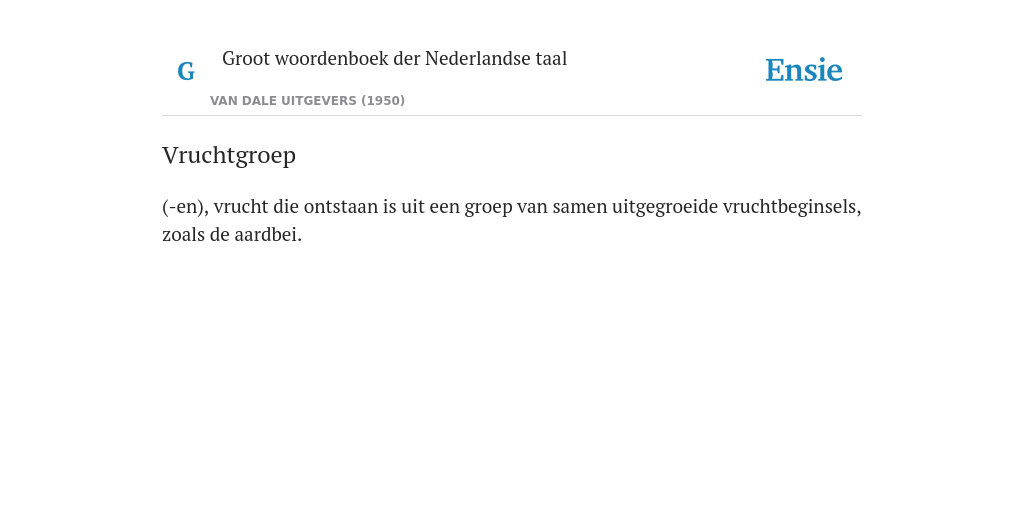1024x512 pixels.
Task: Open Groot woordenboek der Nederlandse taal link
Action: [394, 59]
